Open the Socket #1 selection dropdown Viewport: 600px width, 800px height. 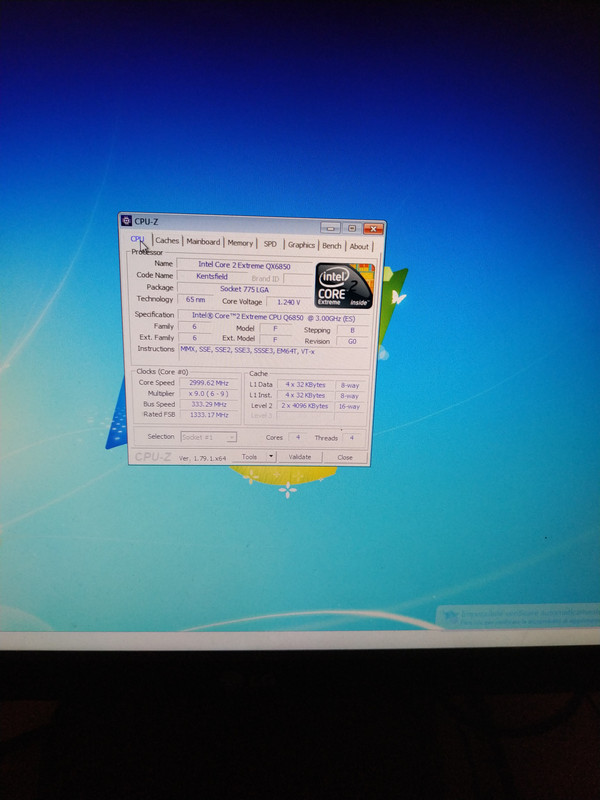[208, 437]
